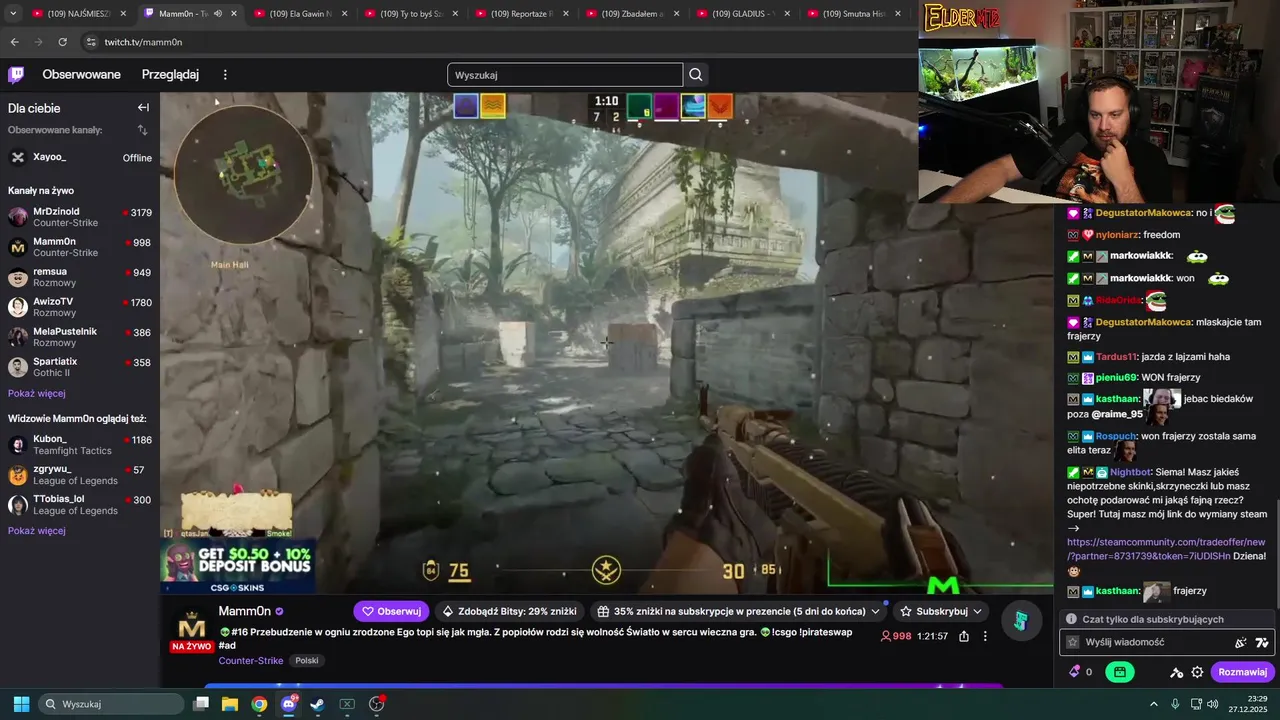Open MrDzinold channel in sidebar
This screenshot has width=1280, height=720.
(80, 217)
